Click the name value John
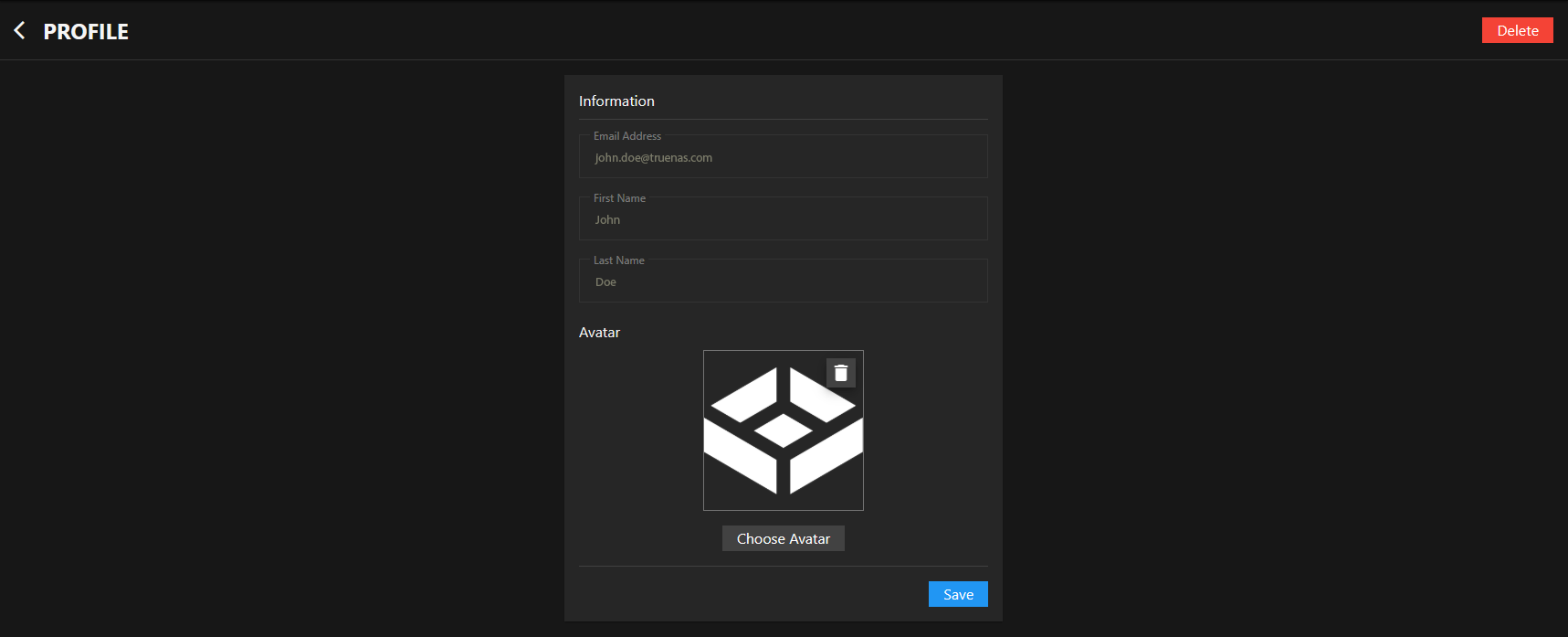This screenshot has height=637, width=1568. click(607, 220)
